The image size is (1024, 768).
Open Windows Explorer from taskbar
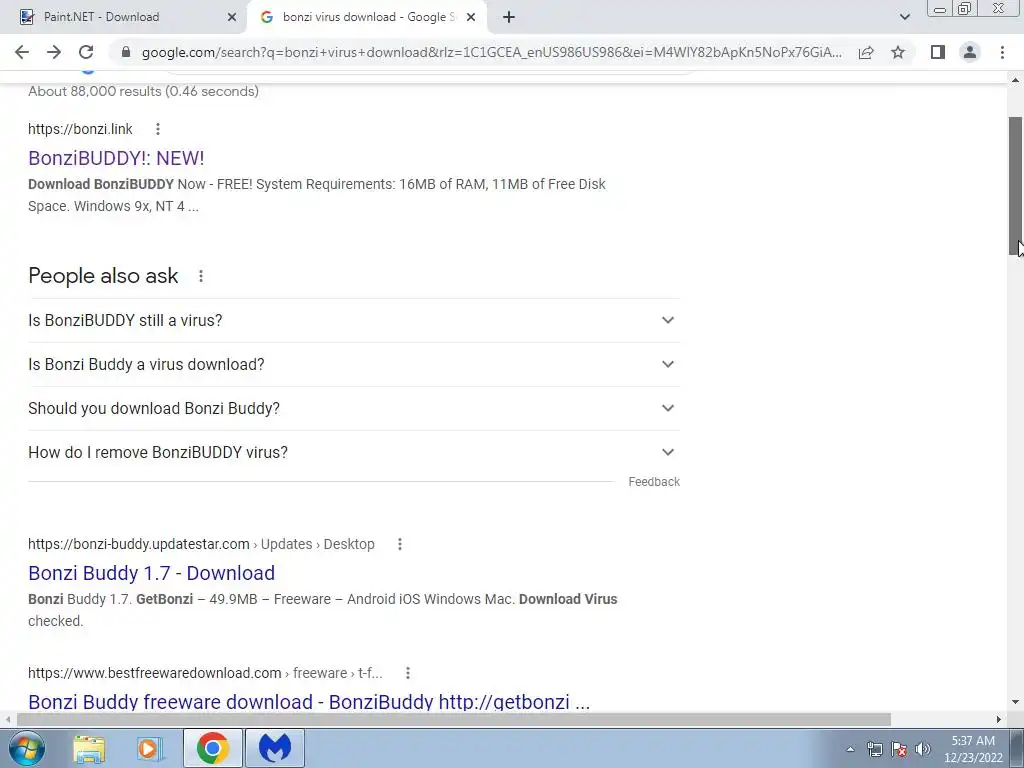tap(89, 749)
